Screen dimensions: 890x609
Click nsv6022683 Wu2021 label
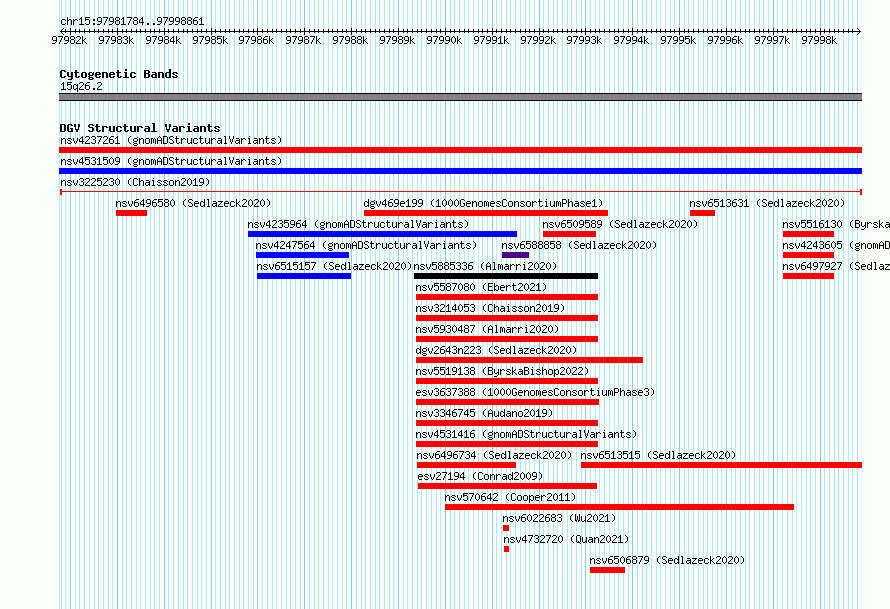point(559,518)
